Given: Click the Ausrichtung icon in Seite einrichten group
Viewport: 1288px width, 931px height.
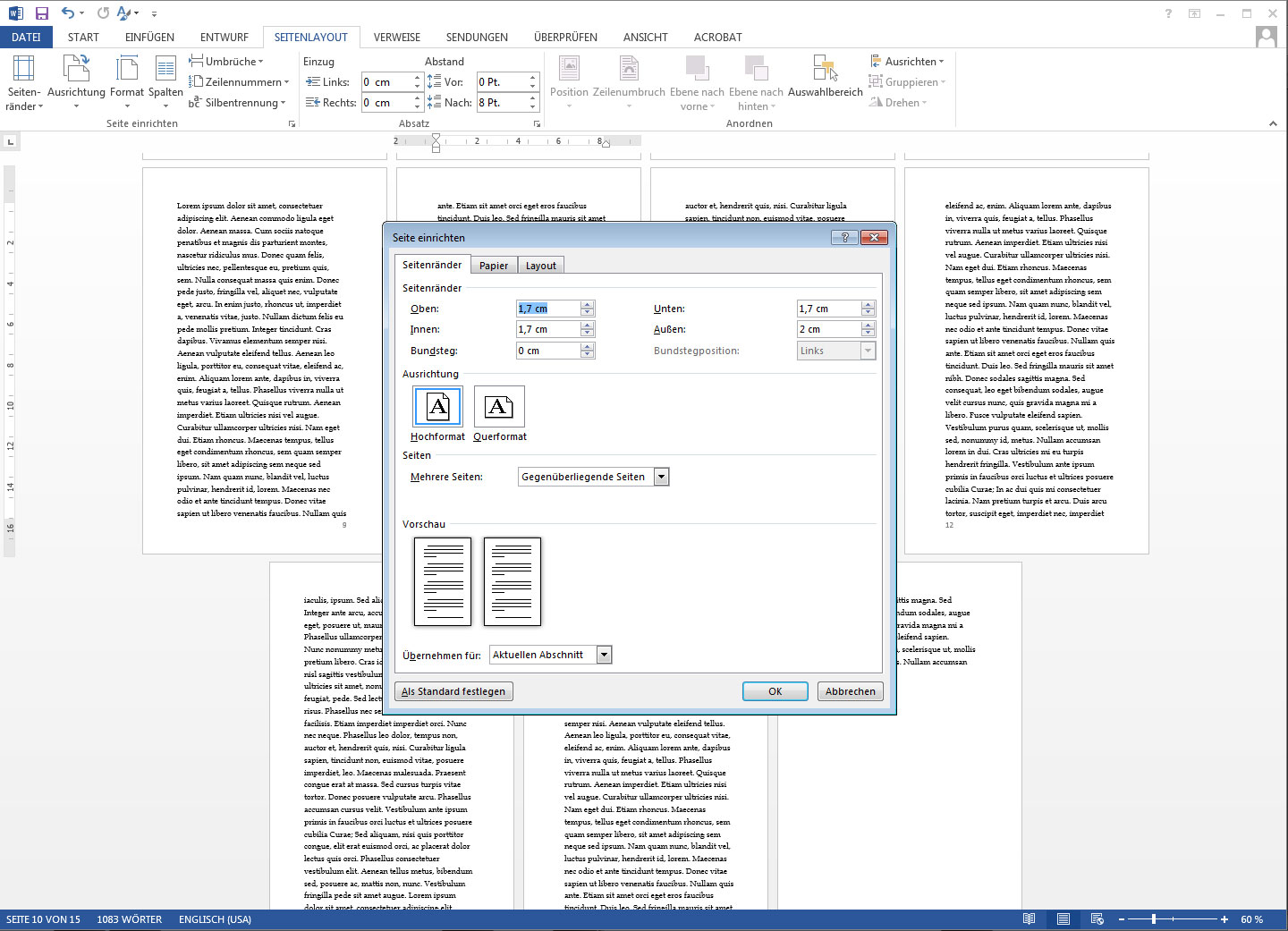Looking at the screenshot, I should pyautogui.click(x=75, y=80).
